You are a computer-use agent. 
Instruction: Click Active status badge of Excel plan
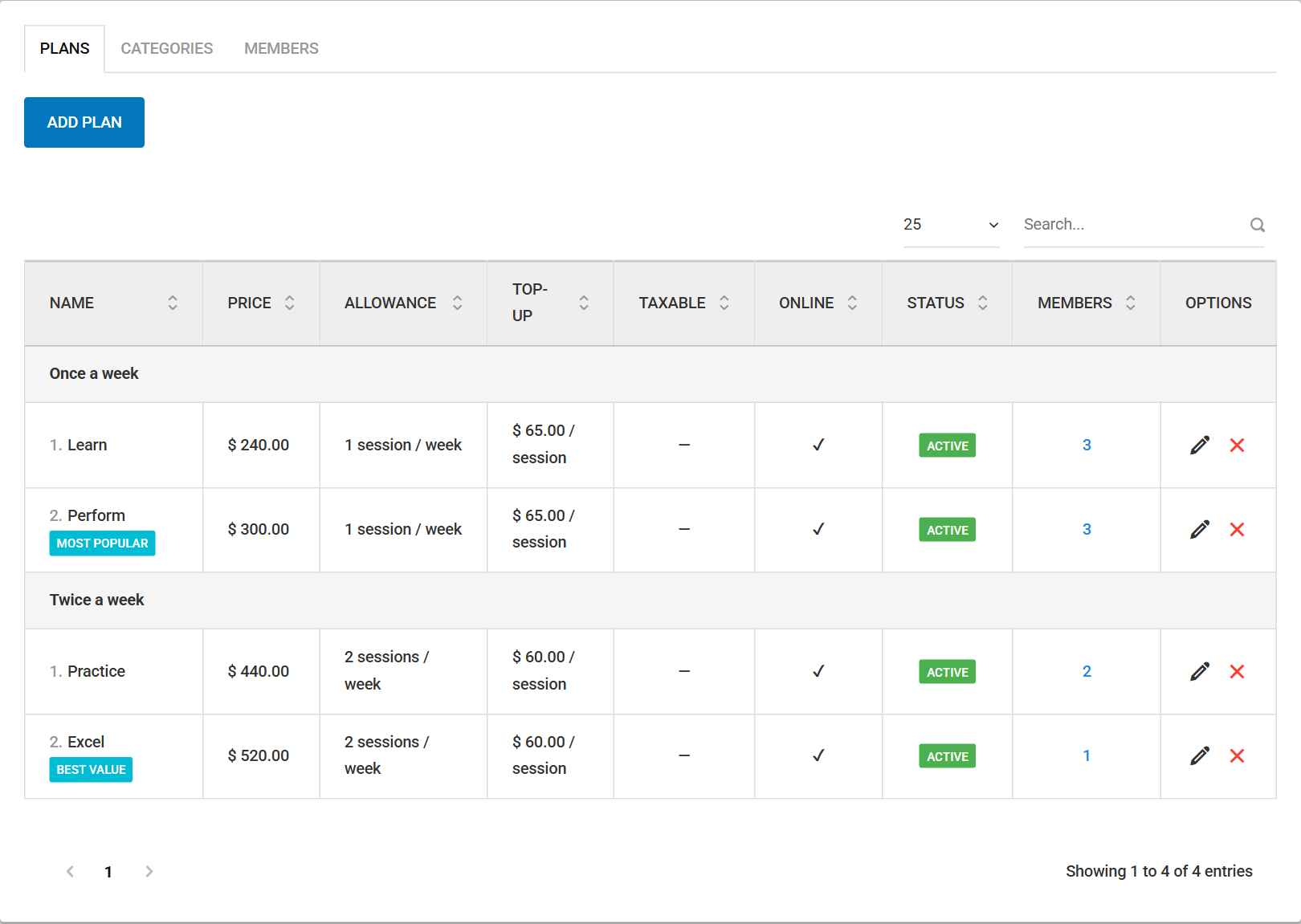tap(948, 756)
